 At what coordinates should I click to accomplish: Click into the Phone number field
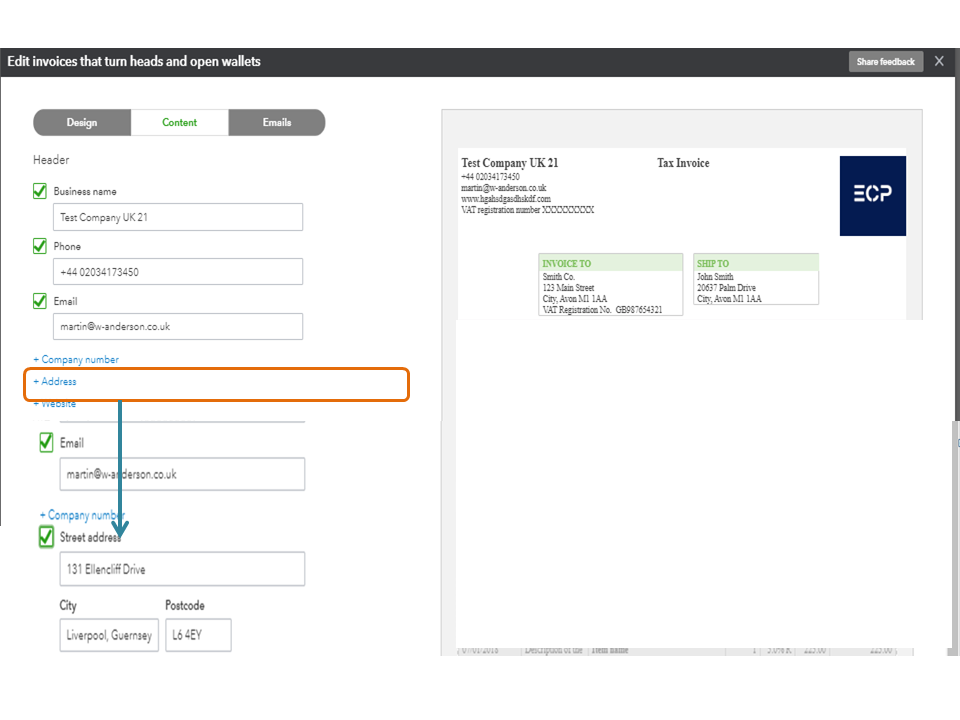178,272
